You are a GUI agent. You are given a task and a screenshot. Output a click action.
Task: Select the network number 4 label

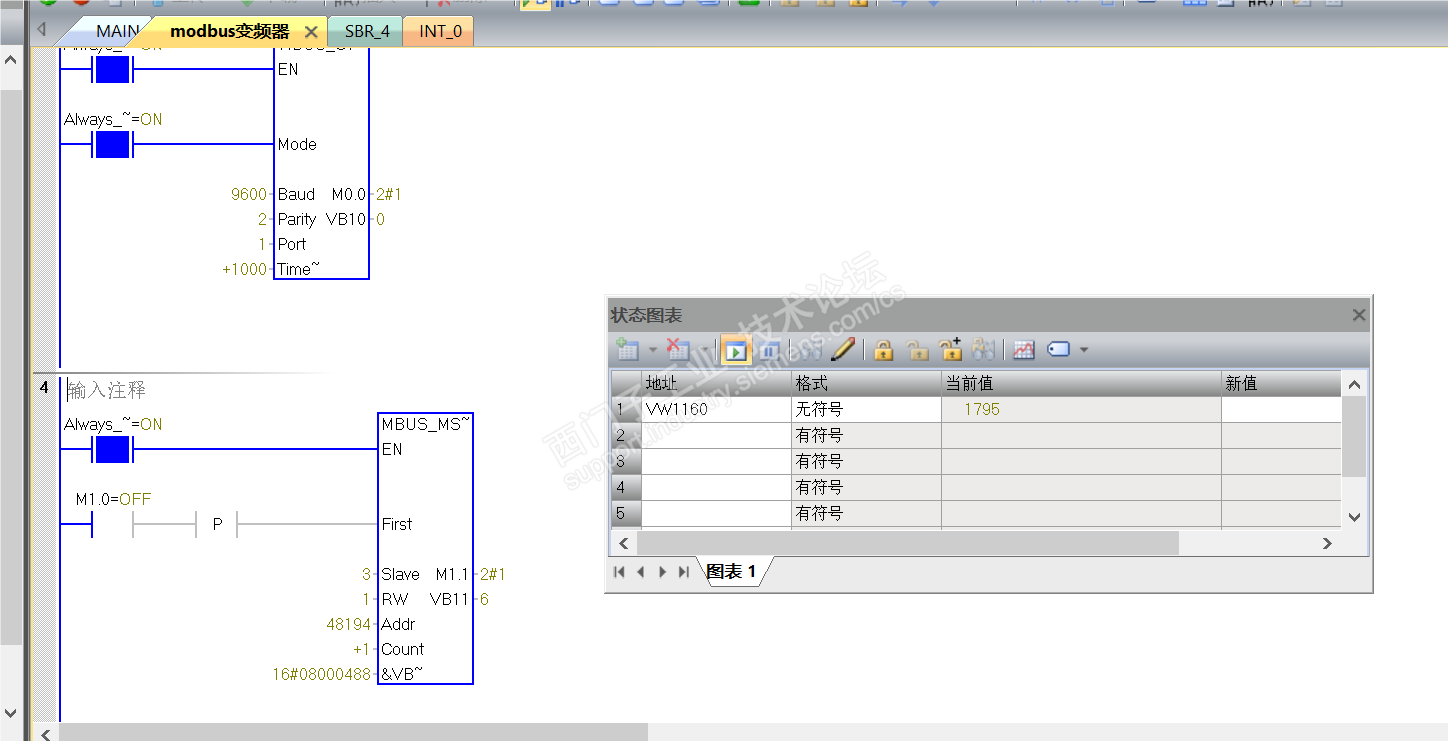[x=44, y=387]
